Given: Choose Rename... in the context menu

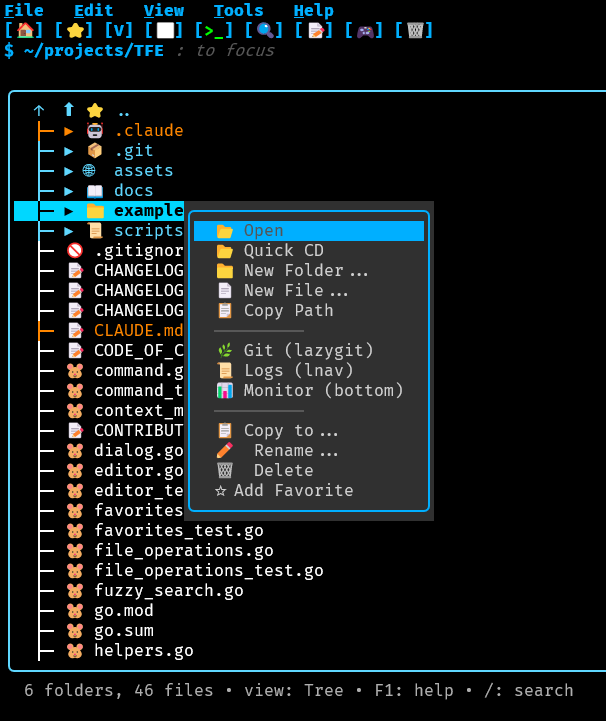Looking at the screenshot, I should click(309, 451).
